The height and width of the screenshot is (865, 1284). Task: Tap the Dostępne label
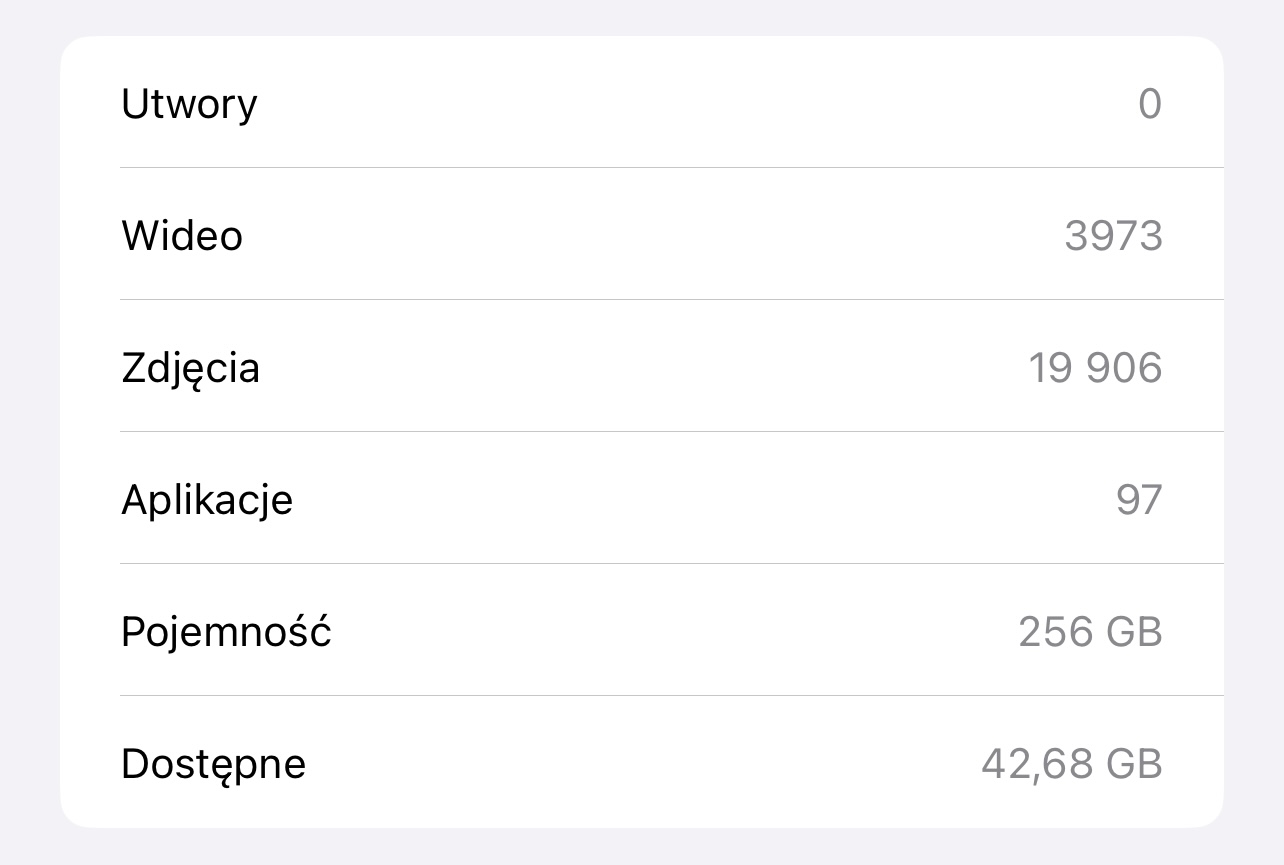pyautogui.click(x=213, y=764)
